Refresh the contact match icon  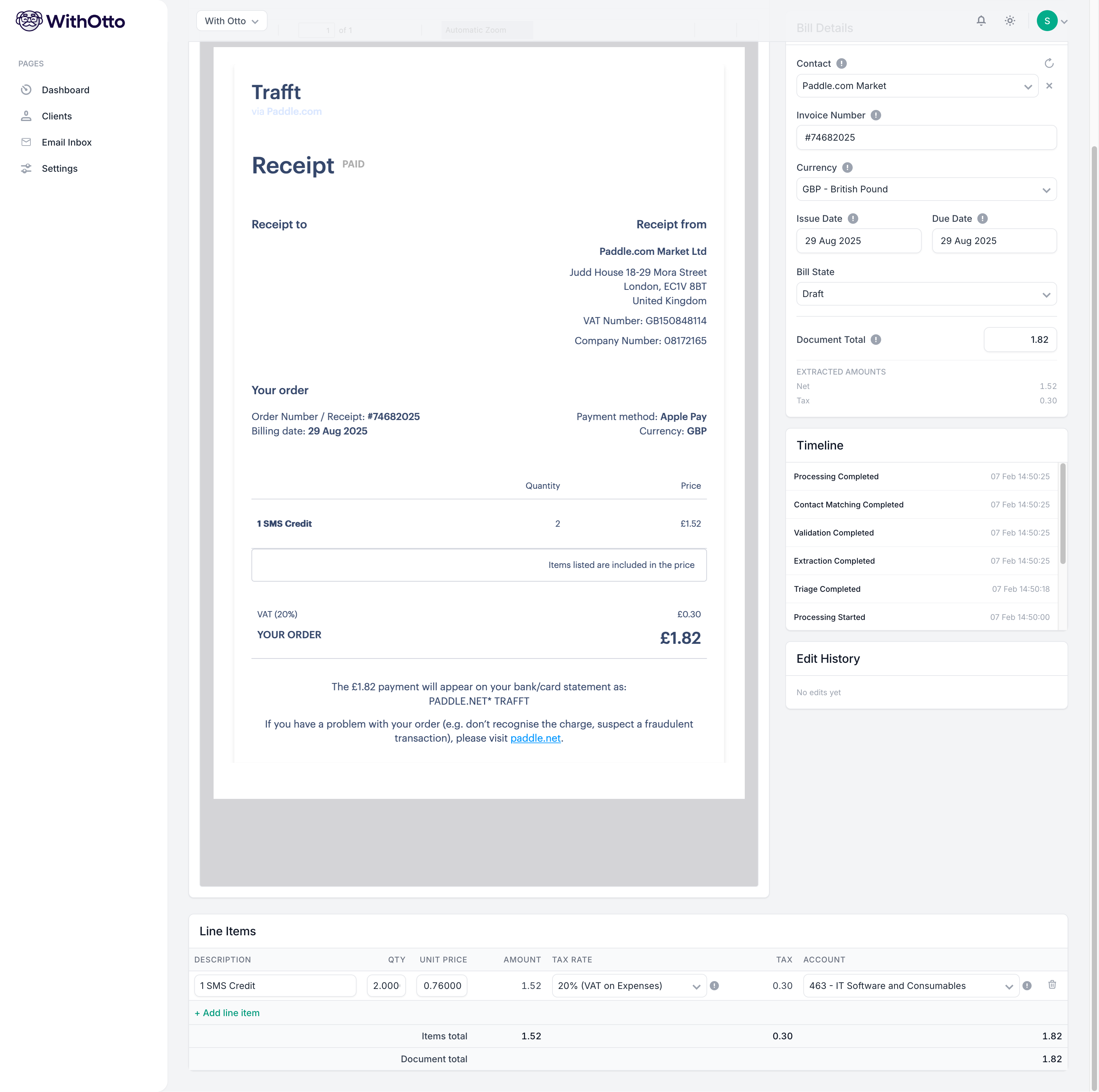[1049, 63]
